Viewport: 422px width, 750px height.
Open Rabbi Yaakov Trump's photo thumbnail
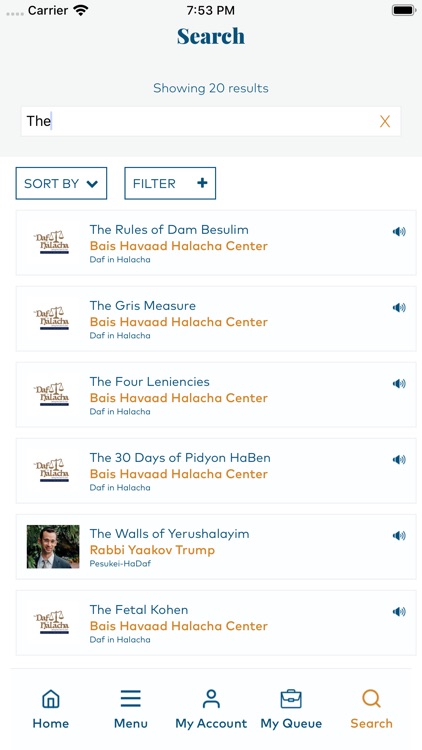point(53,547)
